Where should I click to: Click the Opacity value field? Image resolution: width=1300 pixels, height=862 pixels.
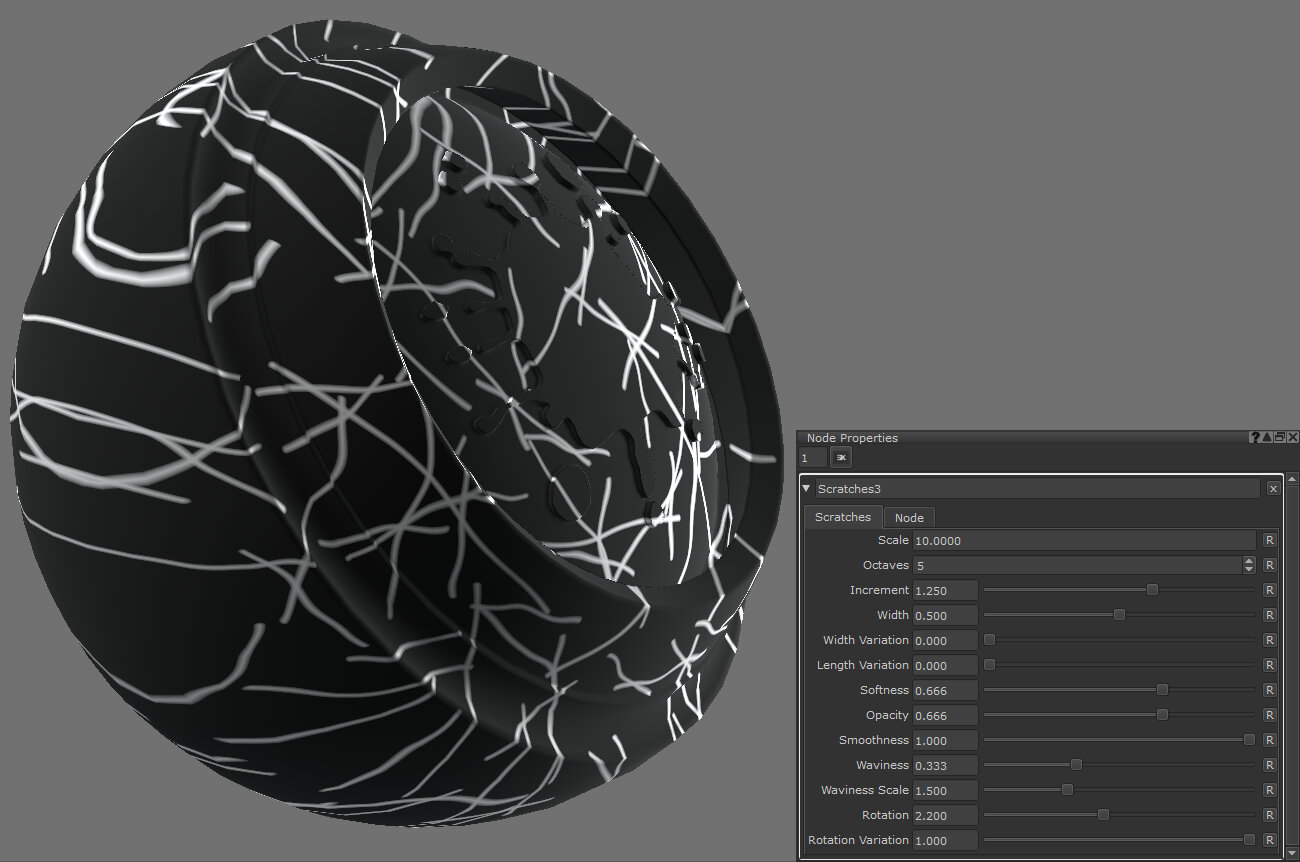click(x=944, y=715)
